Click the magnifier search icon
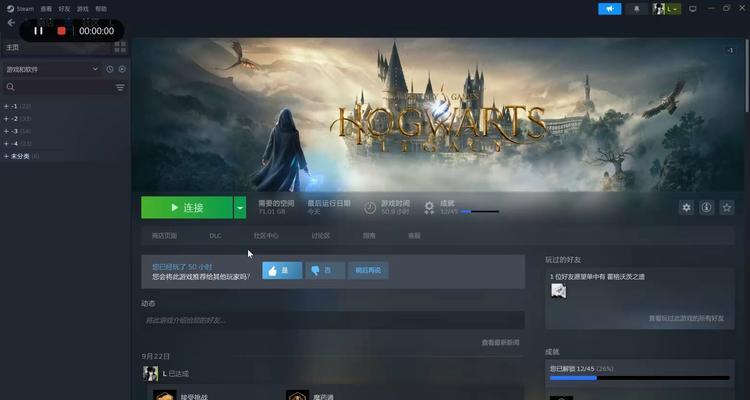This screenshot has height=400, width=750. click(11, 87)
